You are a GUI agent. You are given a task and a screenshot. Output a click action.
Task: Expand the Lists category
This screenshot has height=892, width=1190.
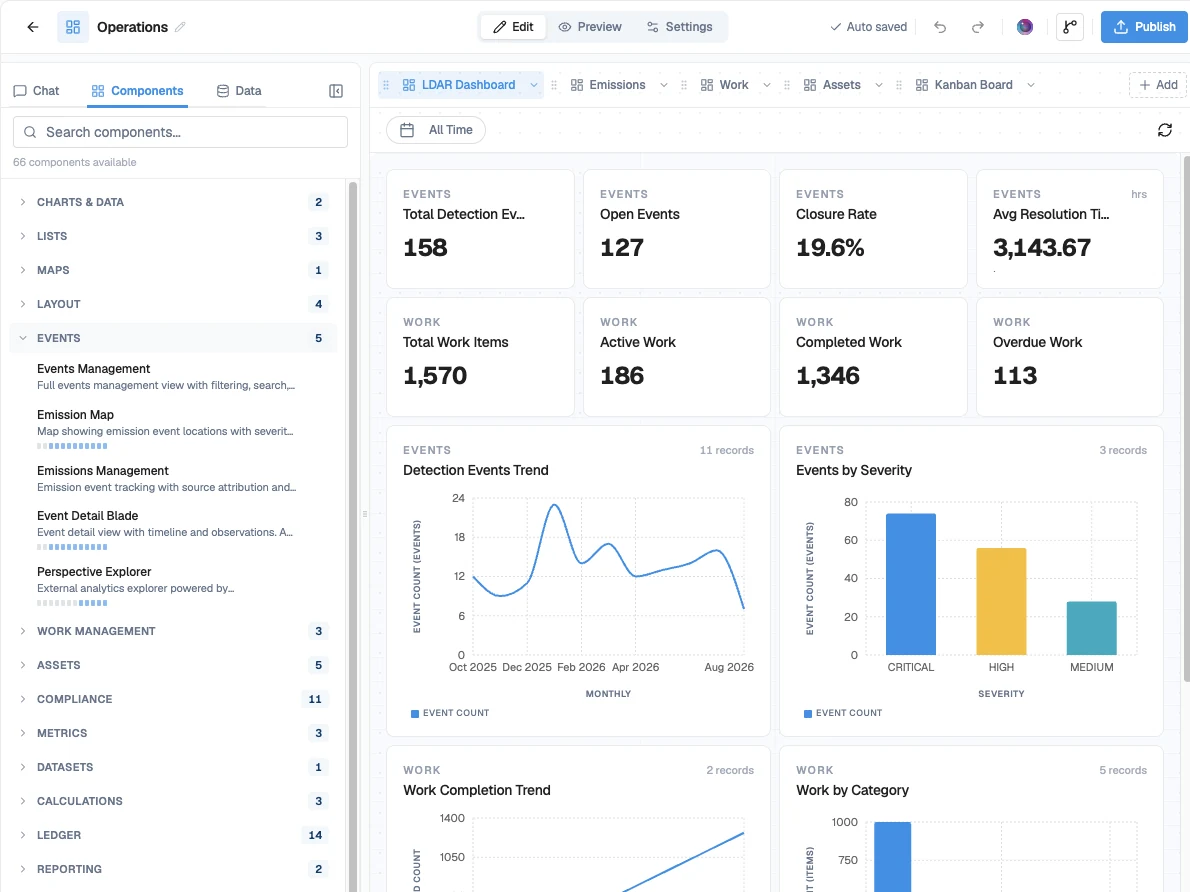173,236
